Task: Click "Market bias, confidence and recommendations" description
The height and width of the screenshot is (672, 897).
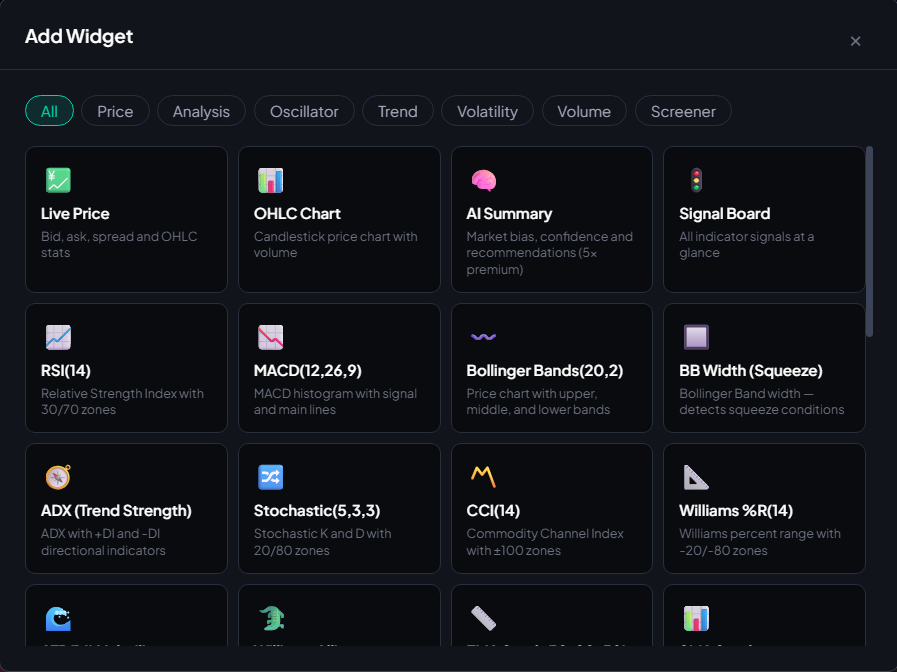Action: (x=549, y=253)
